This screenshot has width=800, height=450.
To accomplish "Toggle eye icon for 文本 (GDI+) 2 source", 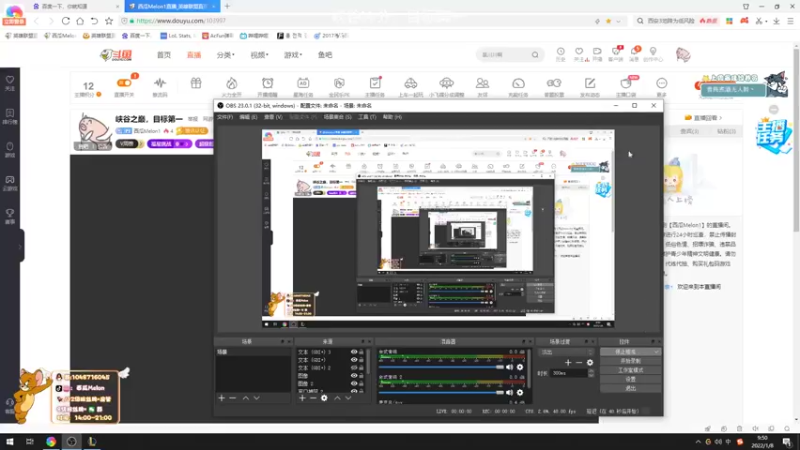I will point(354,368).
